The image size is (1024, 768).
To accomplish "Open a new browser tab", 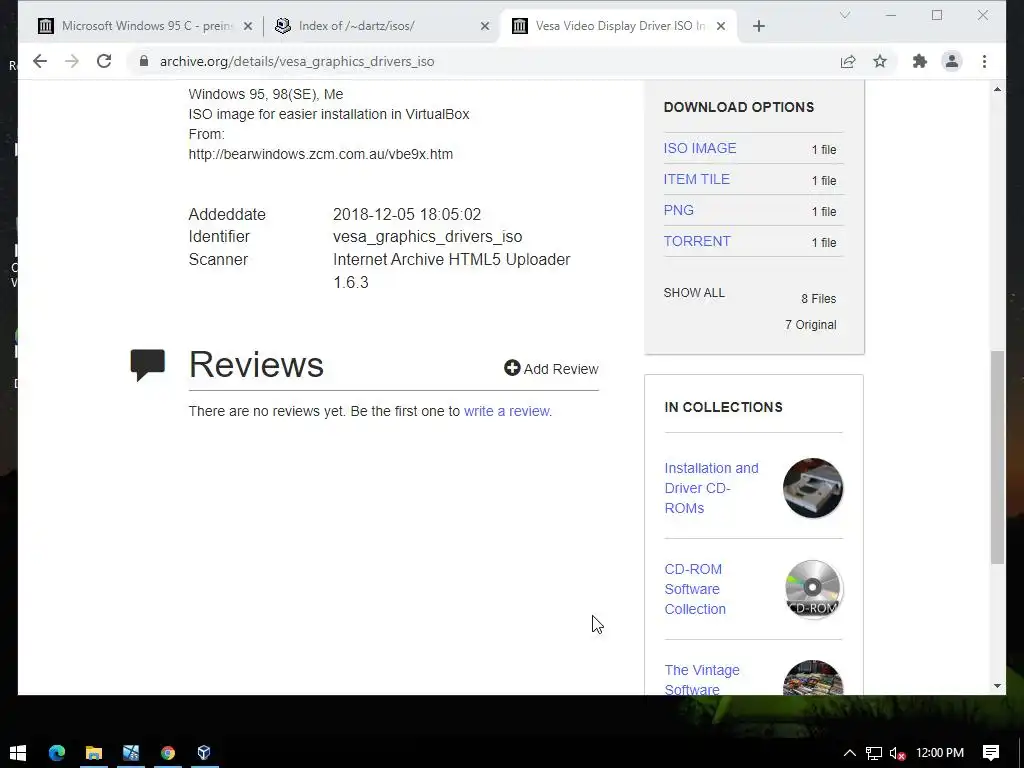I will [758, 26].
